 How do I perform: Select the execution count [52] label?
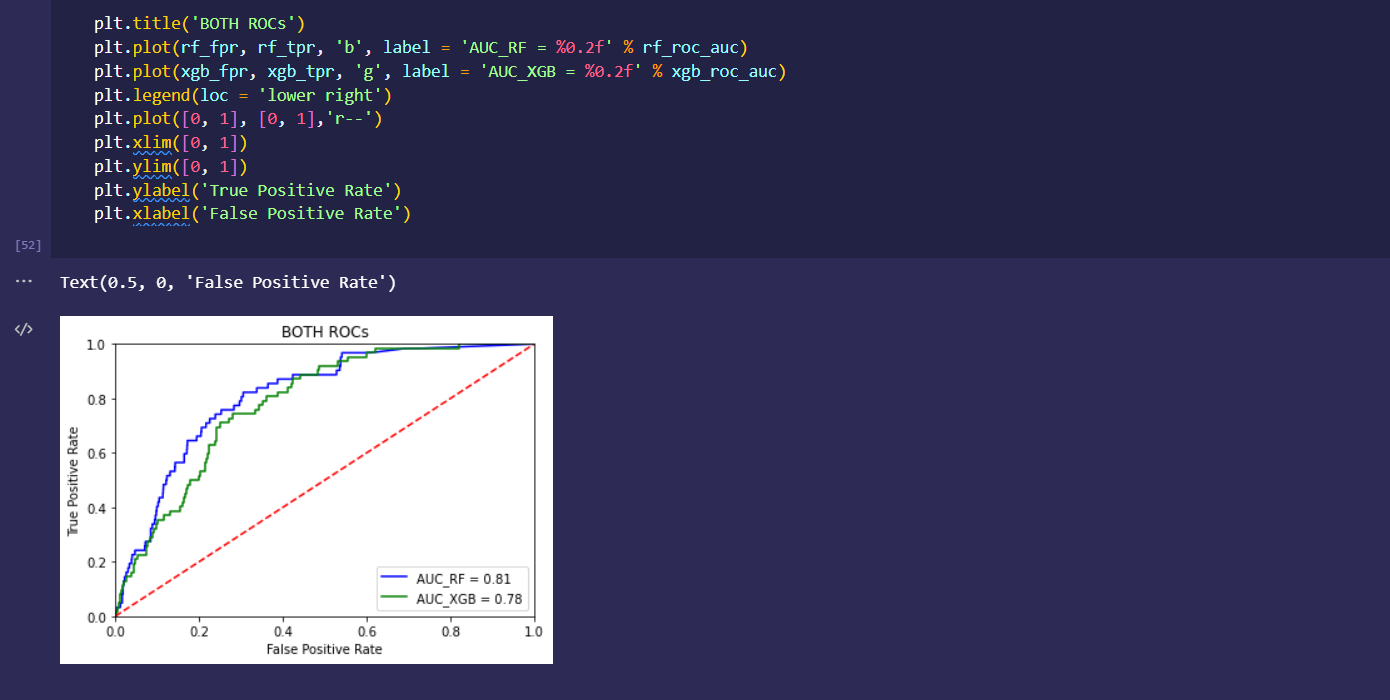click(28, 245)
